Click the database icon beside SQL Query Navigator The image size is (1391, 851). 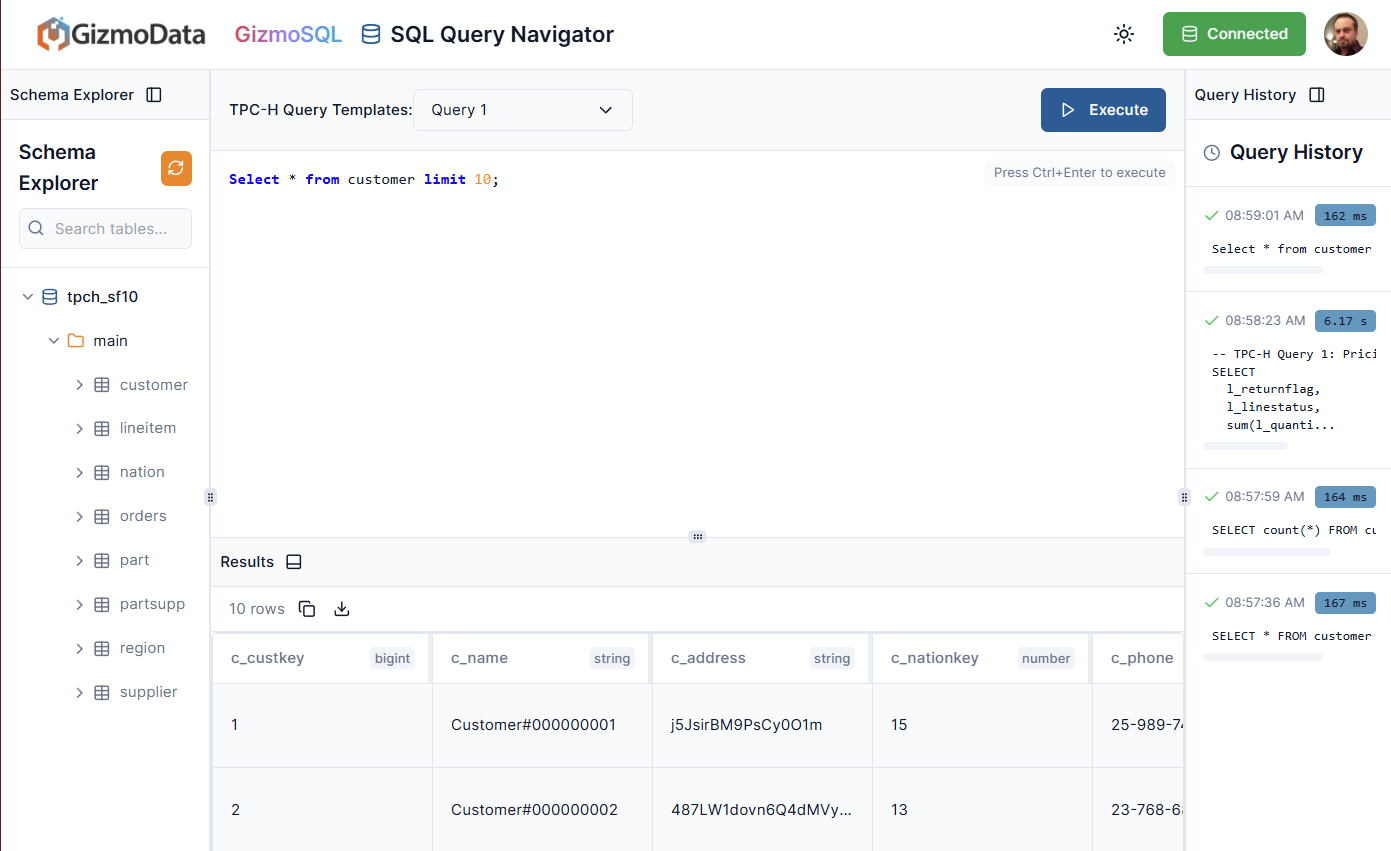pyautogui.click(x=370, y=33)
